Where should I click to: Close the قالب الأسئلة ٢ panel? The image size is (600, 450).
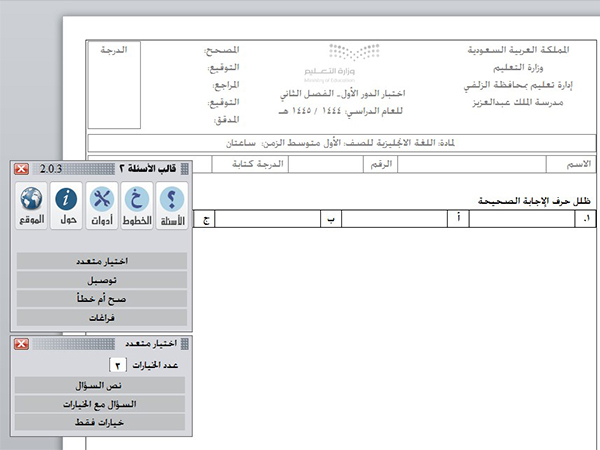(x=22, y=169)
